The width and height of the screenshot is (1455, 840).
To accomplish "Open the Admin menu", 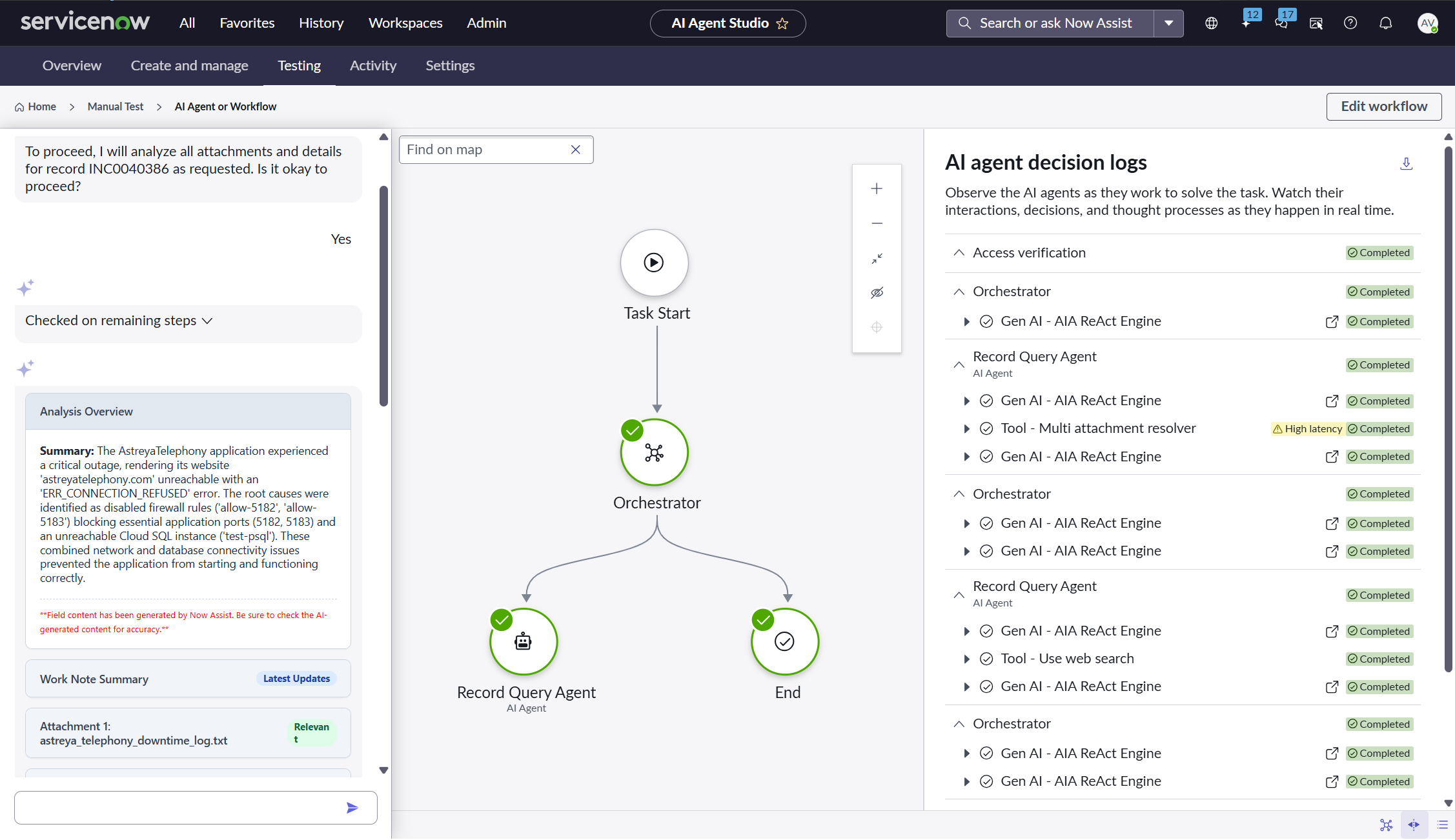I will 487,23.
